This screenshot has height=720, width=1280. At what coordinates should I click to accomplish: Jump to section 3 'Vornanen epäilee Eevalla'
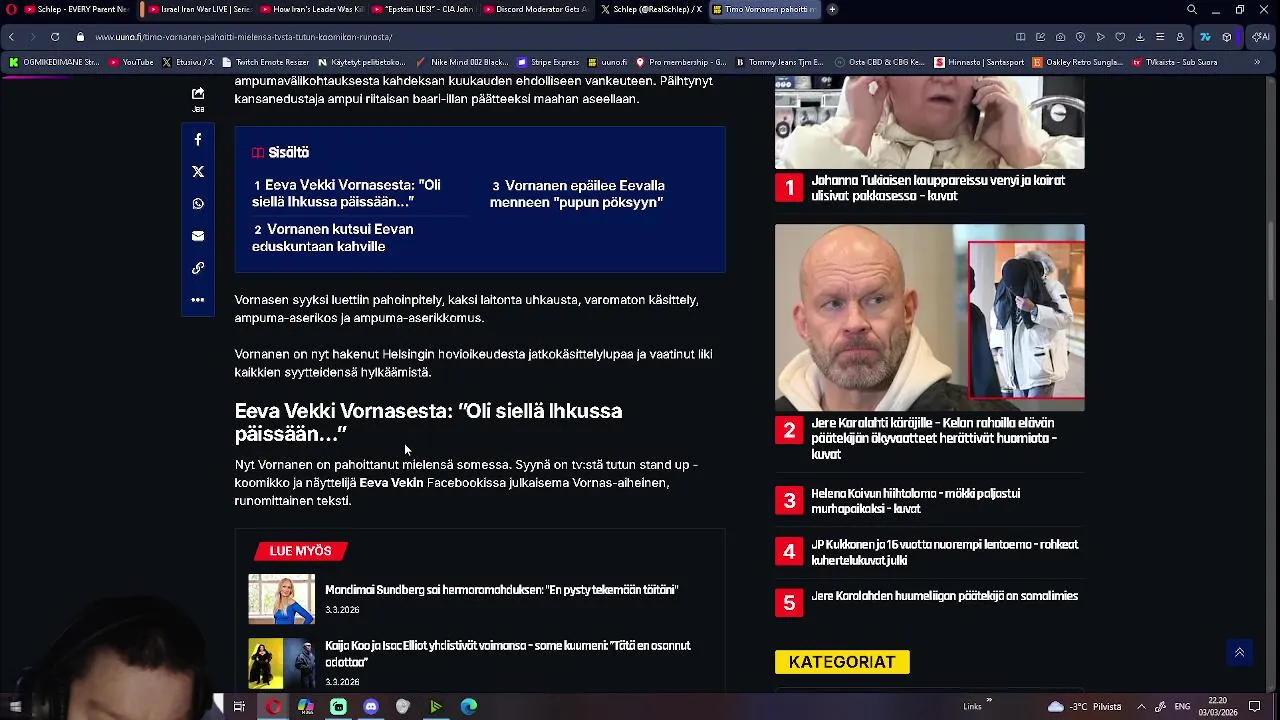click(577, 194)
